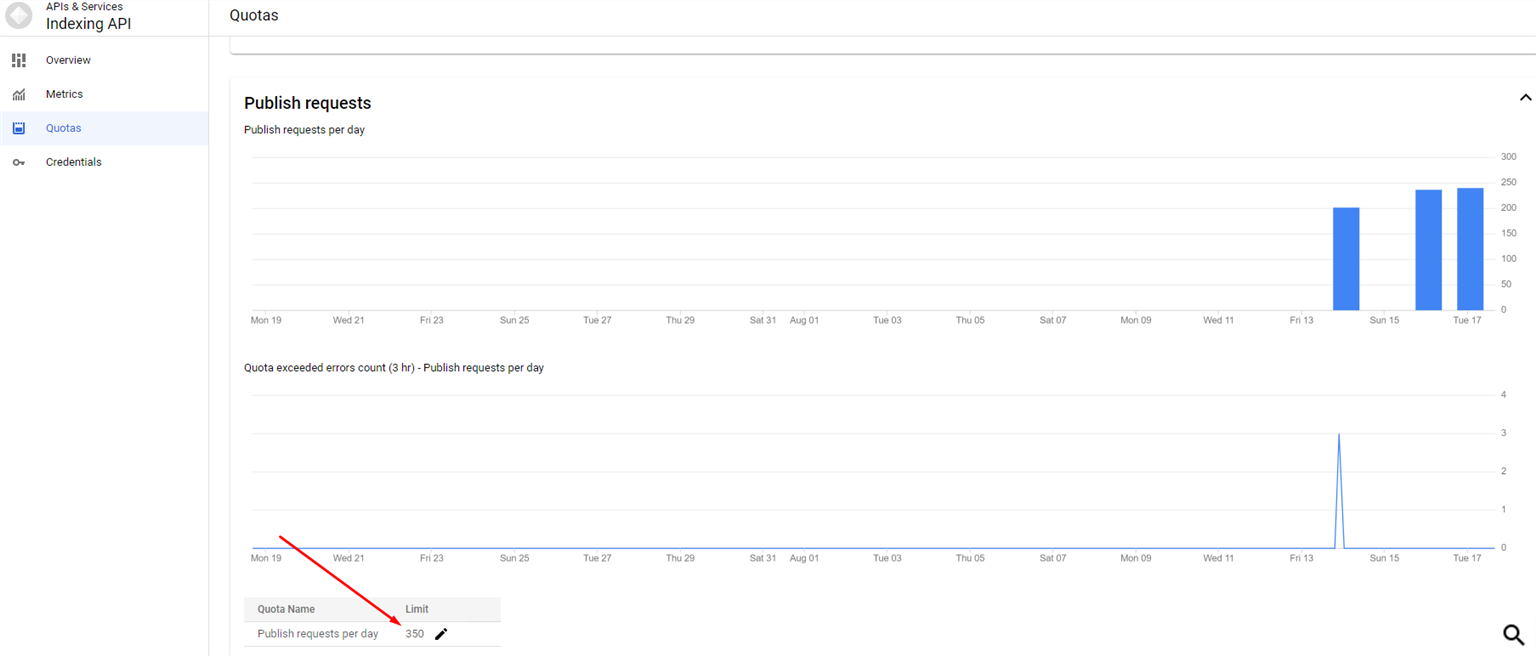Go to the Metrics menu item

pyautogui.click(x=64, y=94)
